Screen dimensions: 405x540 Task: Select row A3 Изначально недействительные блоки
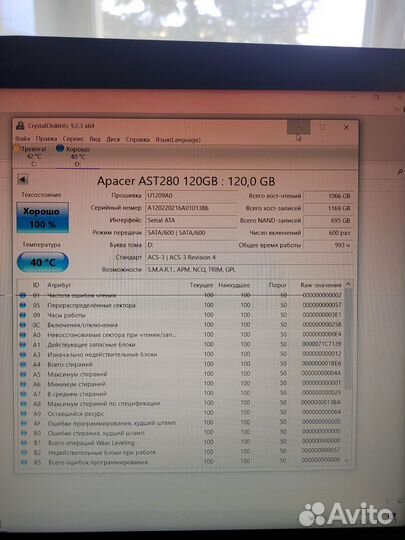[x=180, y=354]
